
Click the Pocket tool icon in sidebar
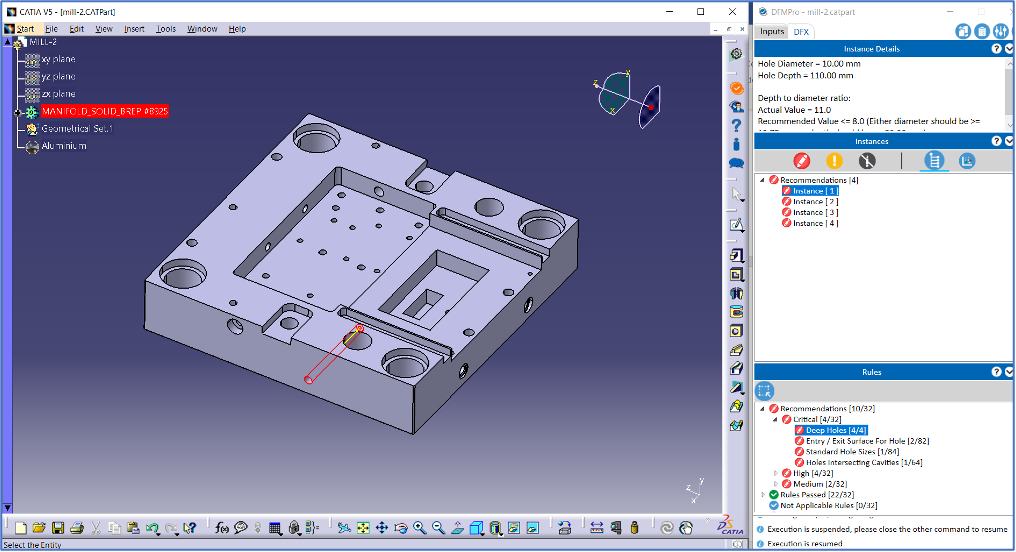click(737, 275)
